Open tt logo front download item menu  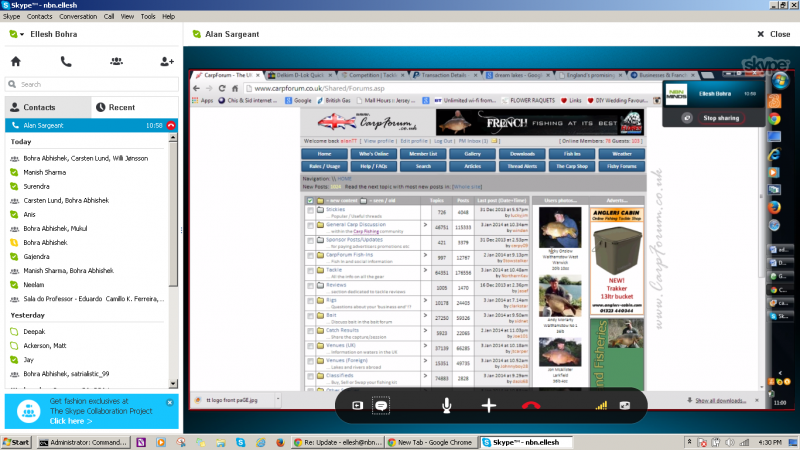tap(278, 399)
